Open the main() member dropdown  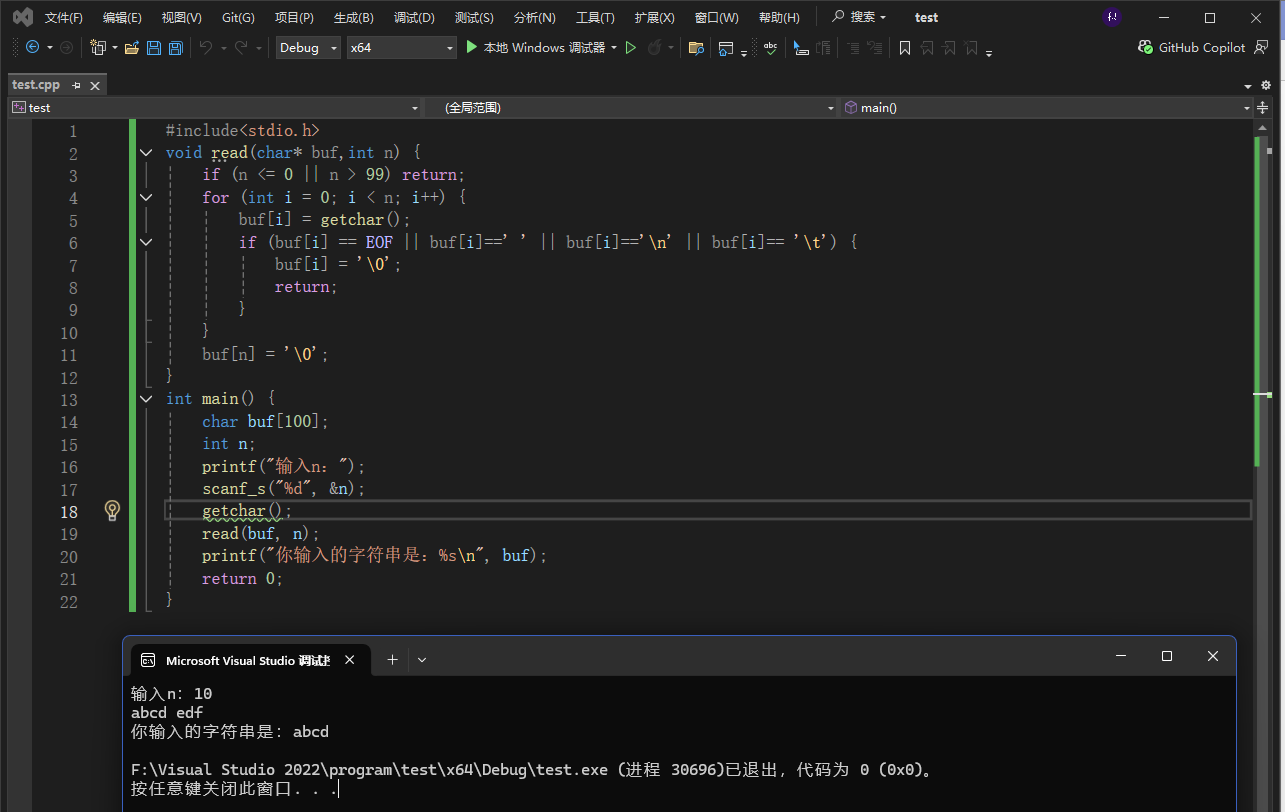point(1047,107)
